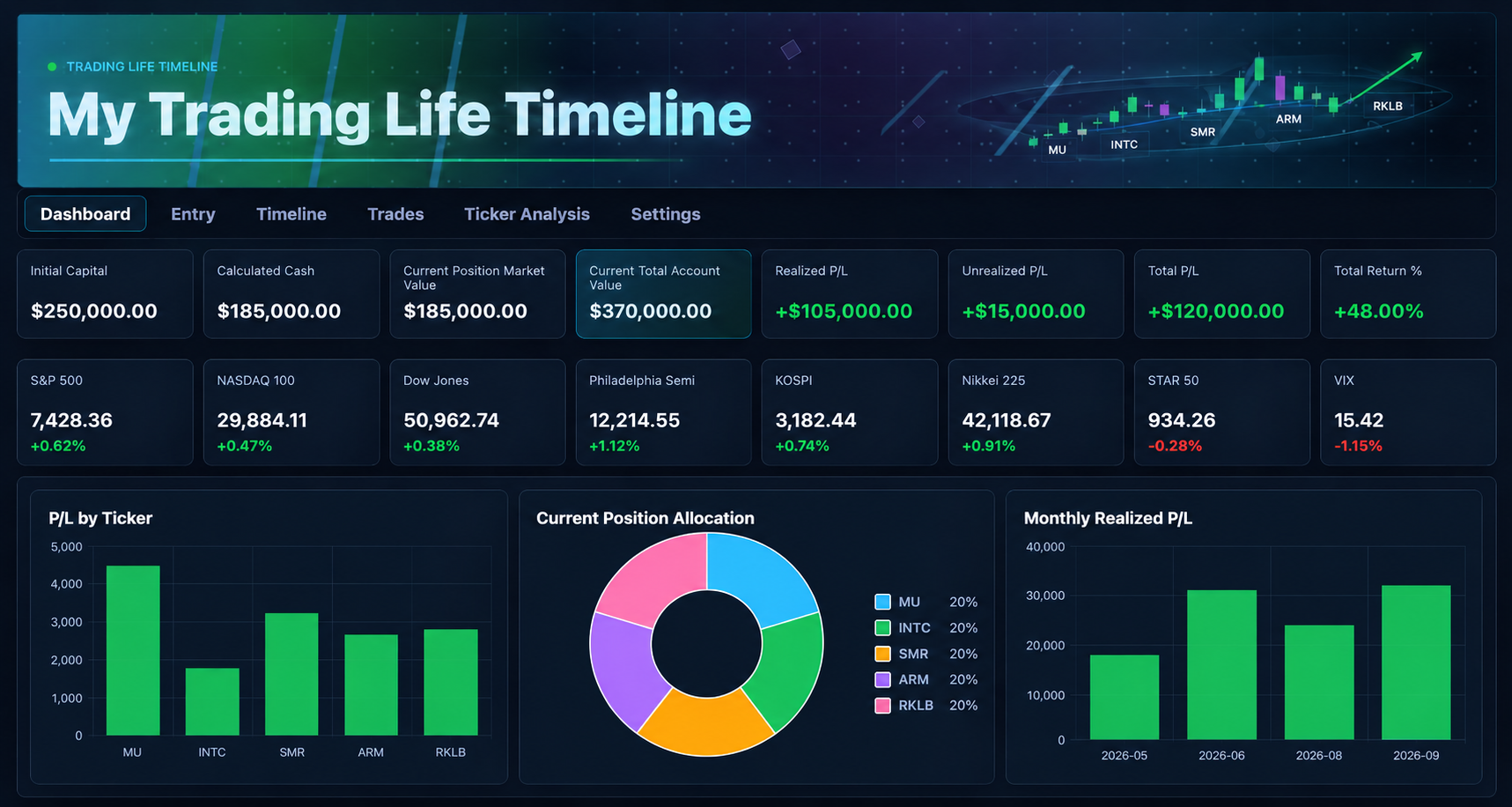The height and width of the screenshot is (807, 1512).
Task: Click the RKLB bar in P/L by Ticker
Action: coord(451,682)
